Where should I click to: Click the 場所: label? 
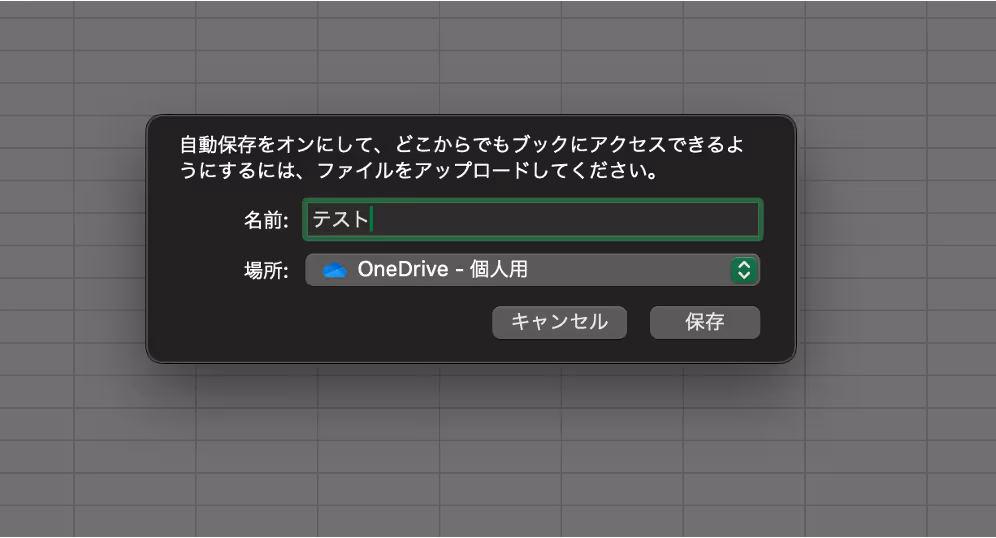click(x=266, y=271)
